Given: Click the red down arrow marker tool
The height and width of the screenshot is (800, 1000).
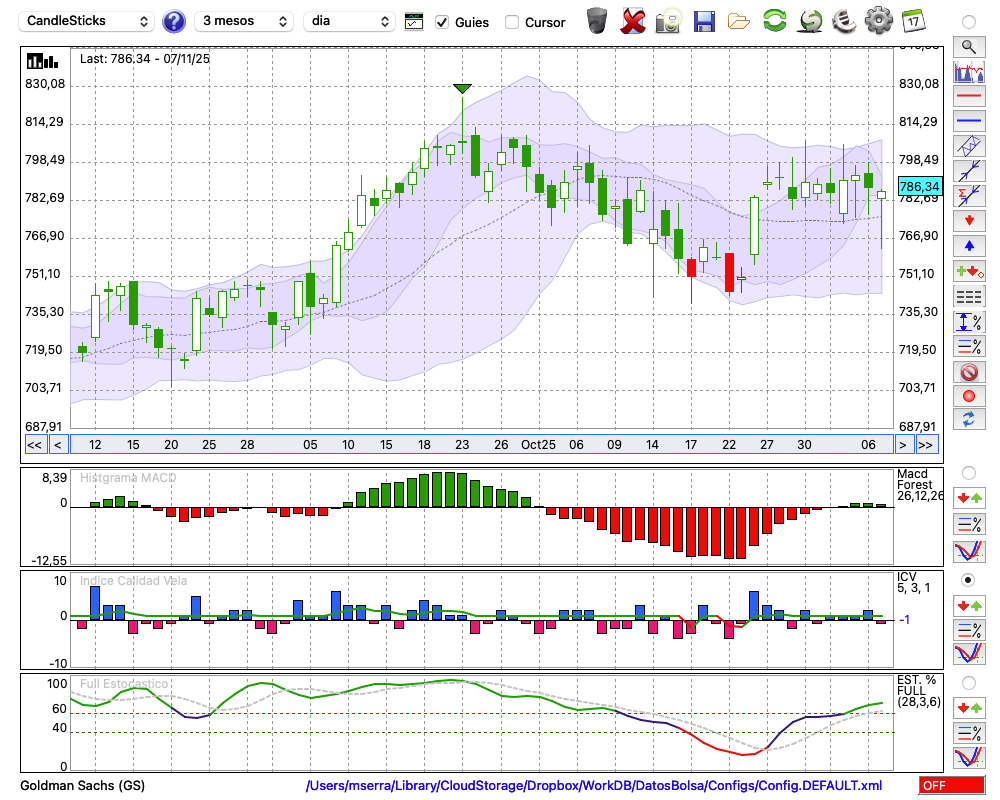Looking at the screenshot, I should click(x=968, y=220).
